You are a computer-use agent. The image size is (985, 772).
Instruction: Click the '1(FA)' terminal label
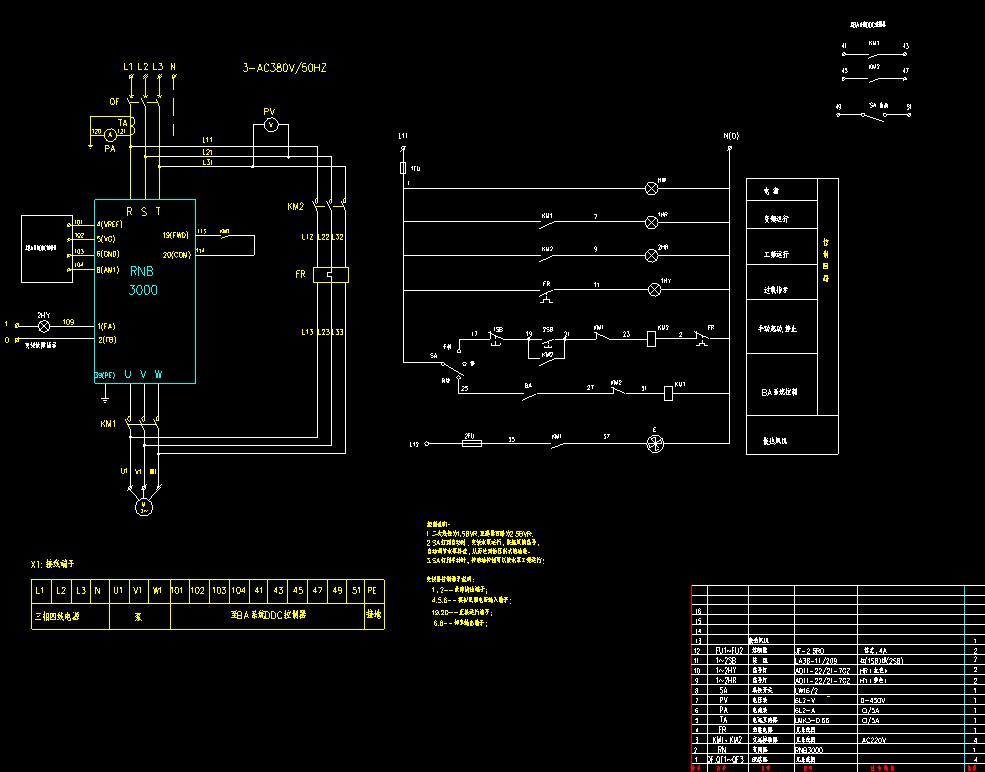click(106, 327)
